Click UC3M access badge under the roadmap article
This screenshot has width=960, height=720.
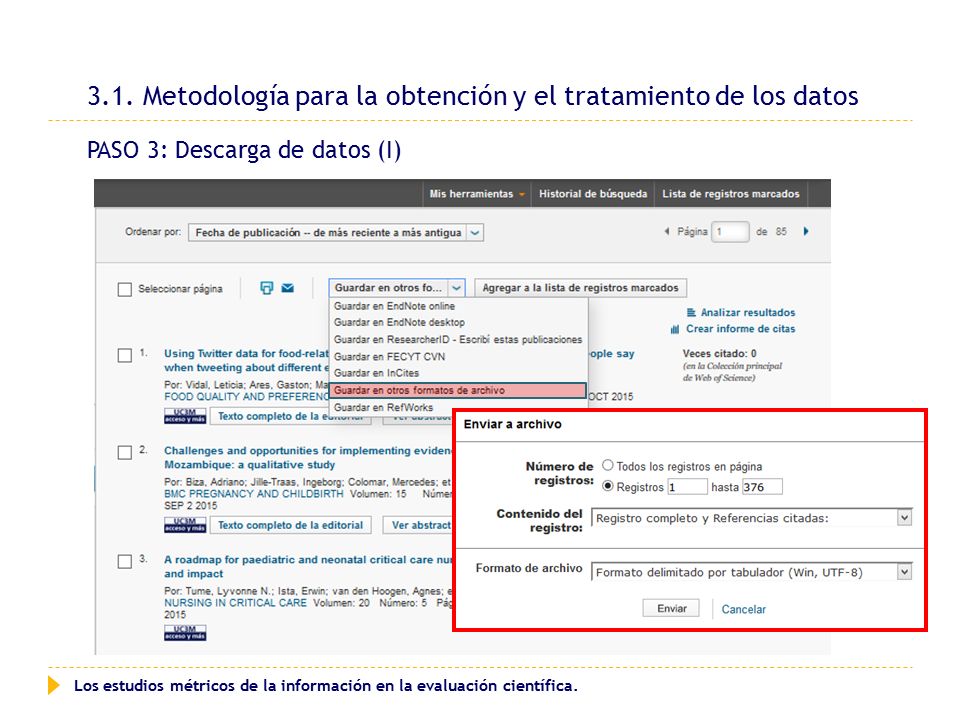pos(185,632)
